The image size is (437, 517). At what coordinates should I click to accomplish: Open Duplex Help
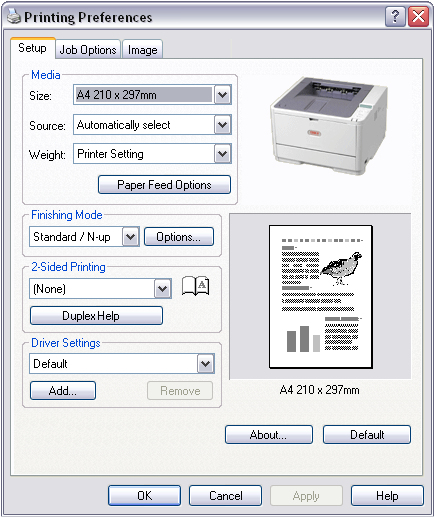(96, 316)
